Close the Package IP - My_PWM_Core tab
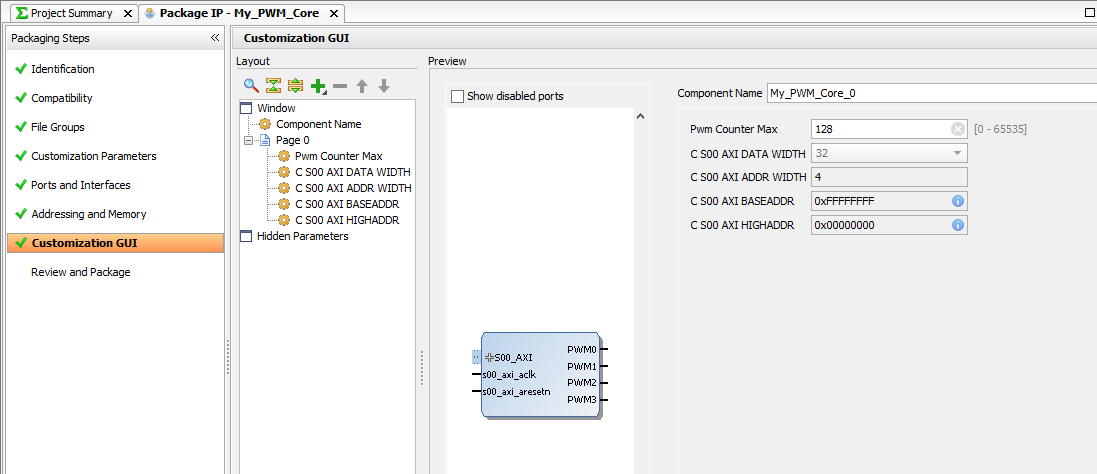Screen dimensions: 1097x474 click(x=334, y=13)
